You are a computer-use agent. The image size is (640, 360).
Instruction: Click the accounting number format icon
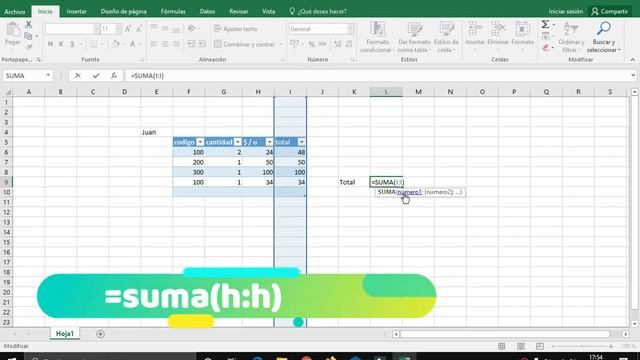pyautogui.click(x=294, y=44)
